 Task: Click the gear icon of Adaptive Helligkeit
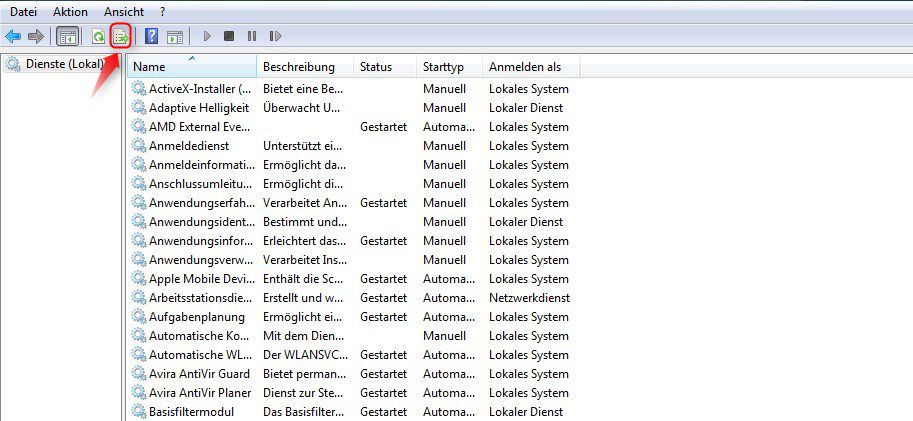tap(139, 108)
